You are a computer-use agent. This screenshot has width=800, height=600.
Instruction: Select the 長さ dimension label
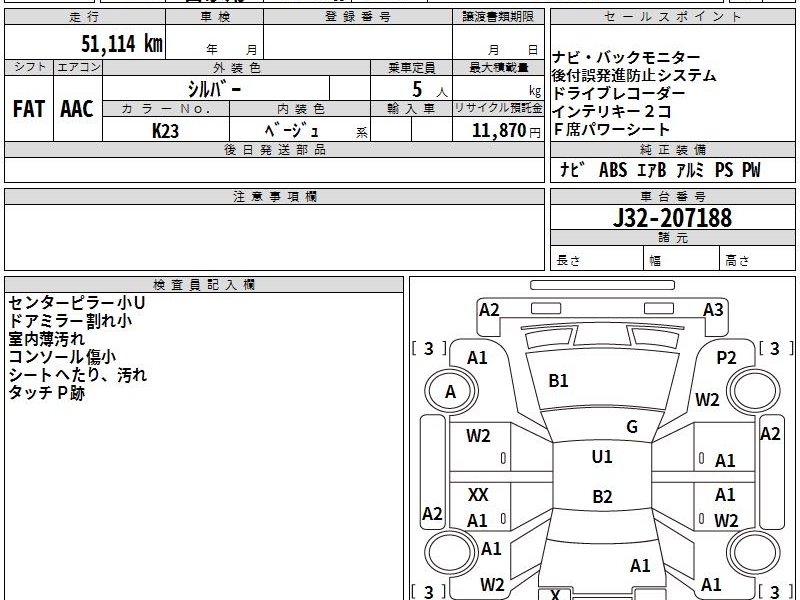tap(568, 260)
